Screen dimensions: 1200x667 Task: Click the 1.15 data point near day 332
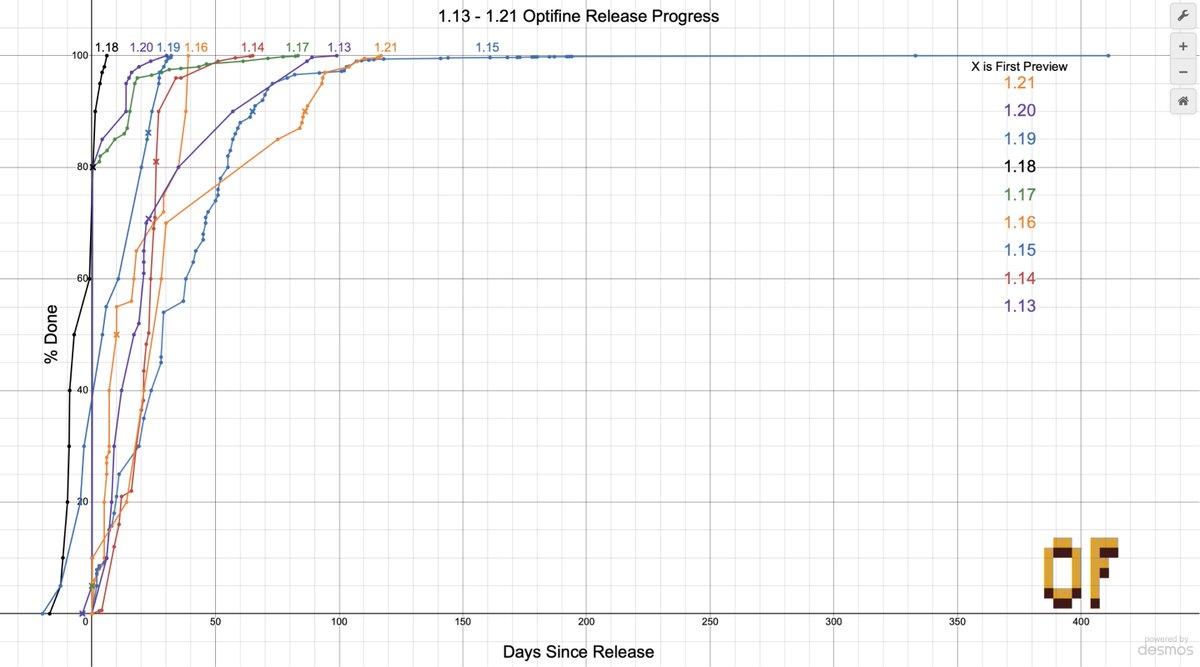915,56
